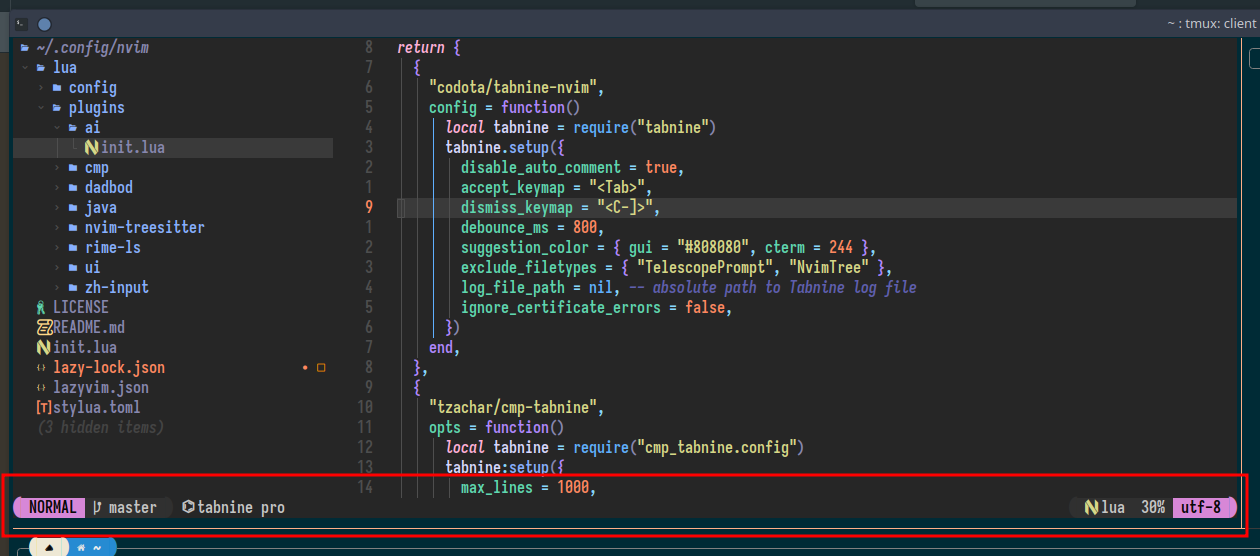
Task: Collapse the lua folder chevron
Action: point(25,67)
